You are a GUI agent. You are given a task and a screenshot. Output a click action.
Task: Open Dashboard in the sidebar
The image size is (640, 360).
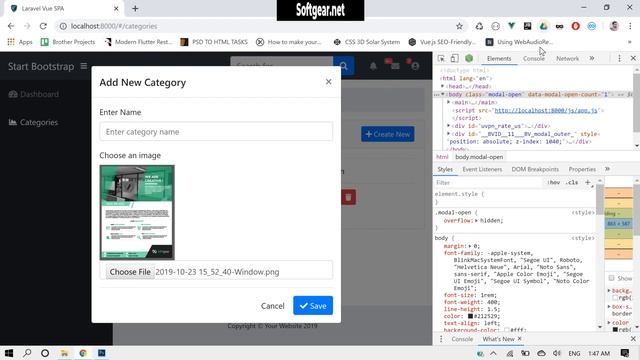pyautogui.click(x=34, y=94)
